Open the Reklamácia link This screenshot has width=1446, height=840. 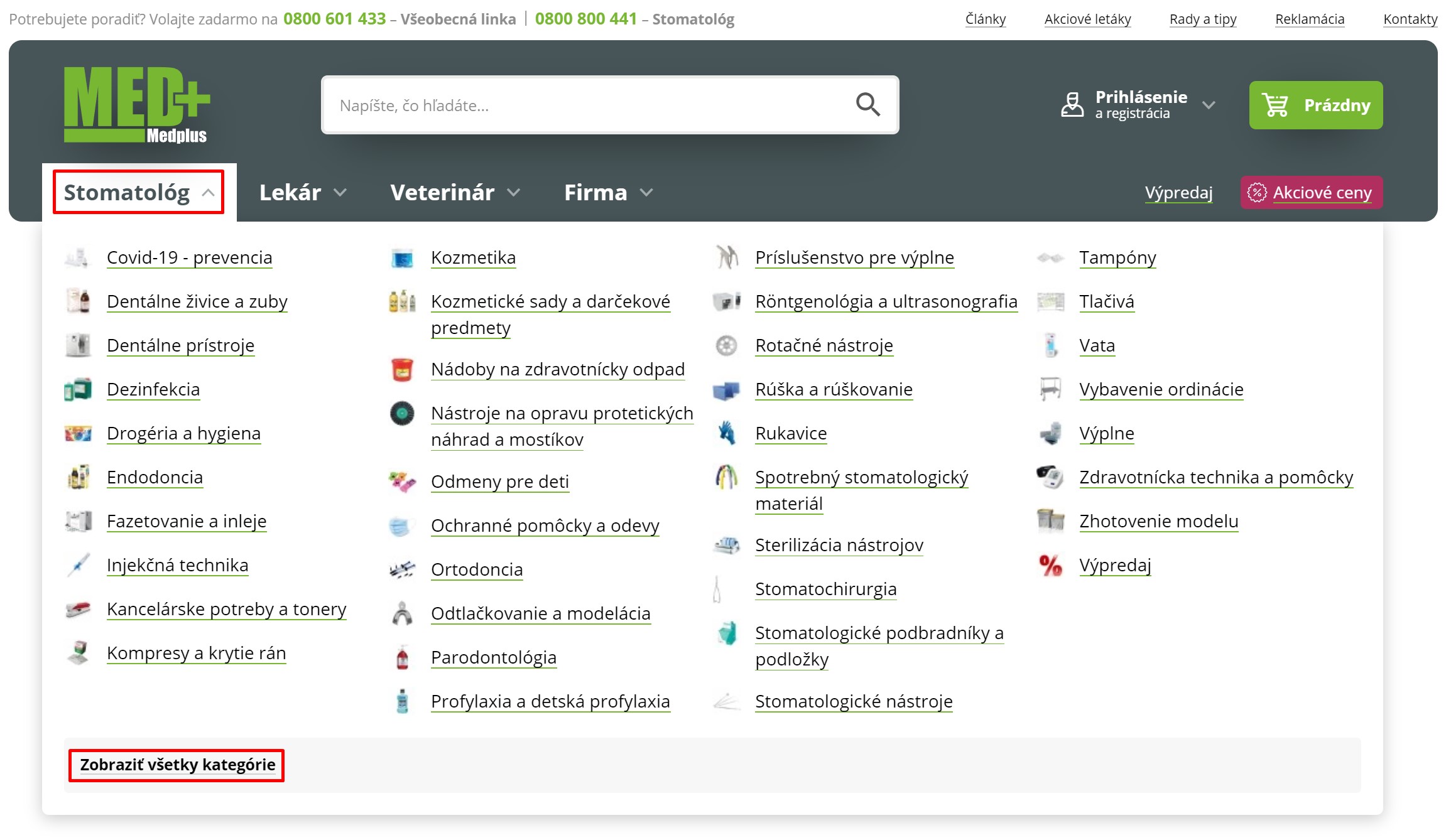click(x=1310, y=19)
